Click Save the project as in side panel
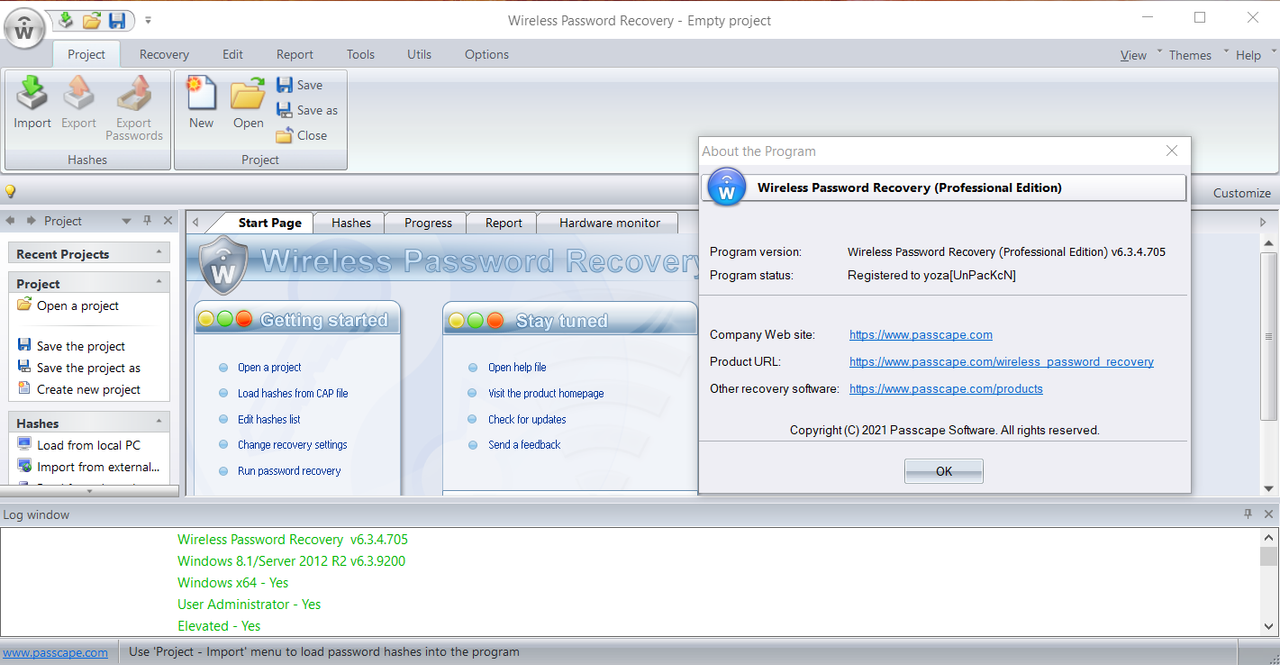Screen dimensions: 1280x665 pyautogui.click(x=79, y=368)
